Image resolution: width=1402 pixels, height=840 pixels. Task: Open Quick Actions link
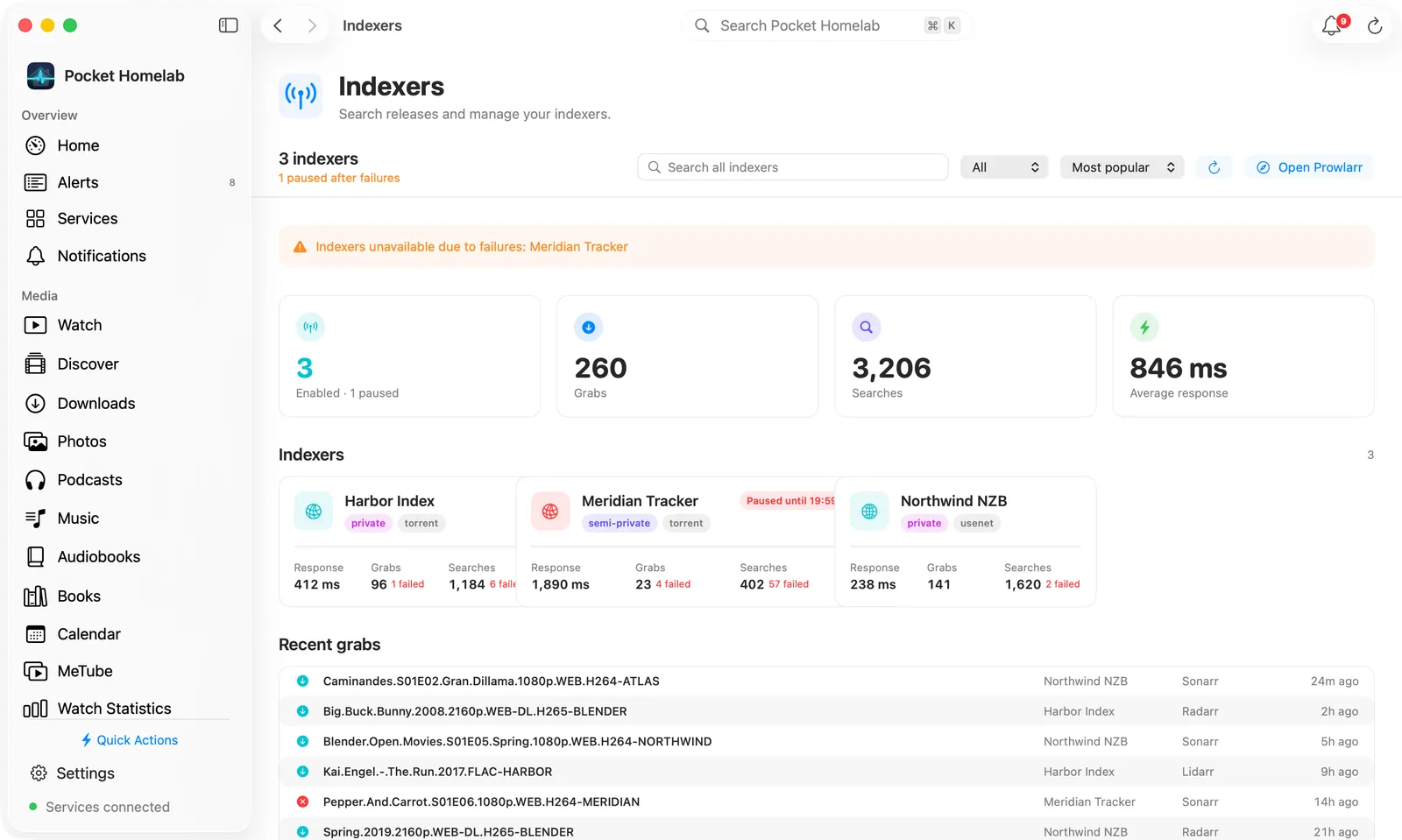click(130, 740)
